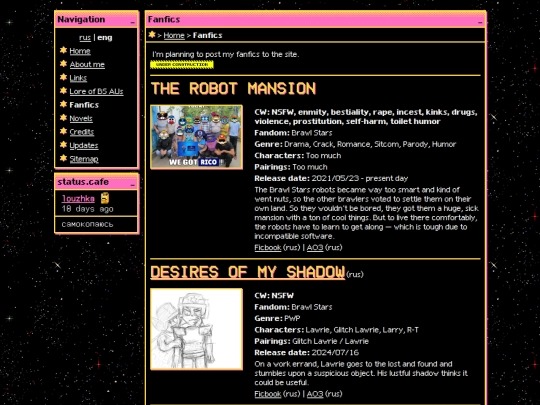Click the самокопаюсь status text
The height and width of the screenshot is (405, 540).
pyautogui.click(x=87, y=224)
